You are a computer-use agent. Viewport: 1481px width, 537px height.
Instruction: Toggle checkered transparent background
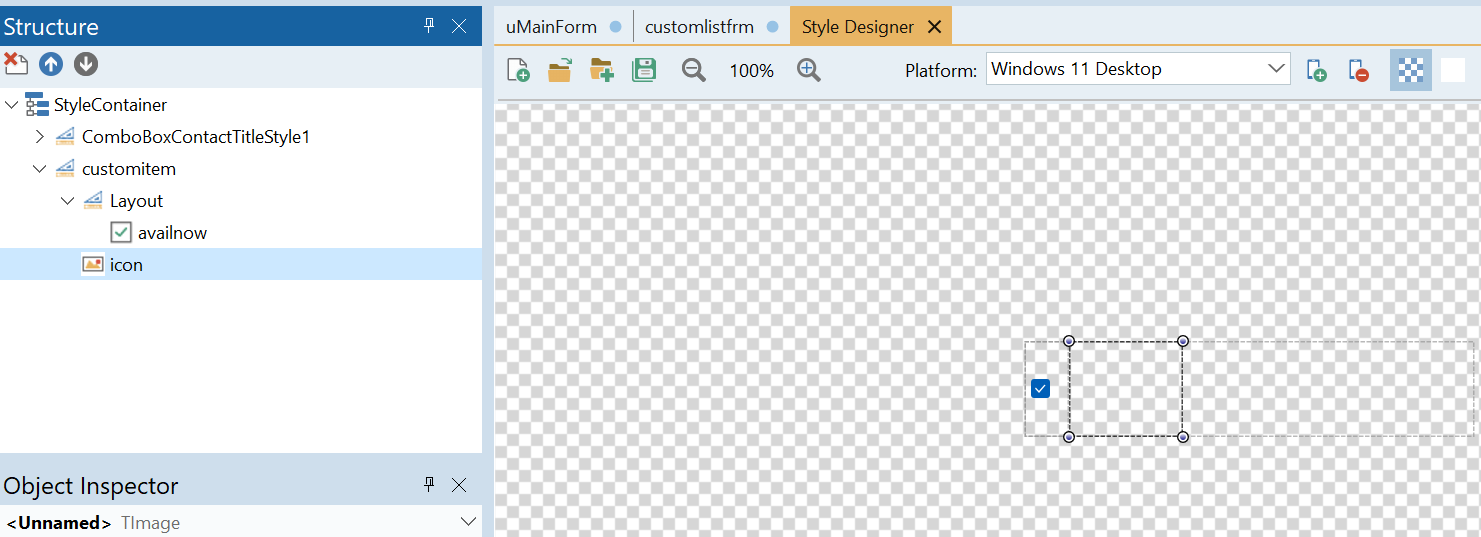(x=1411, y=70)
